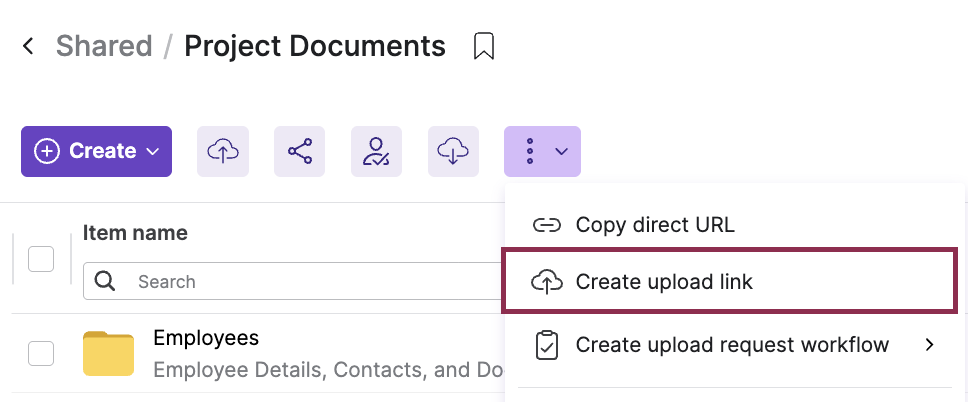
Task: Click the cloud download toolbar icon
Action: [453, 151]
